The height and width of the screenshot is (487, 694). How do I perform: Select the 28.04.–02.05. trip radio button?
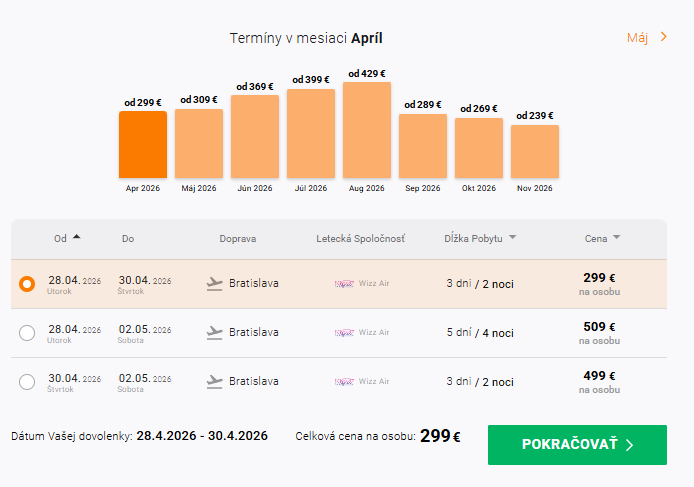tap(27, 333)
